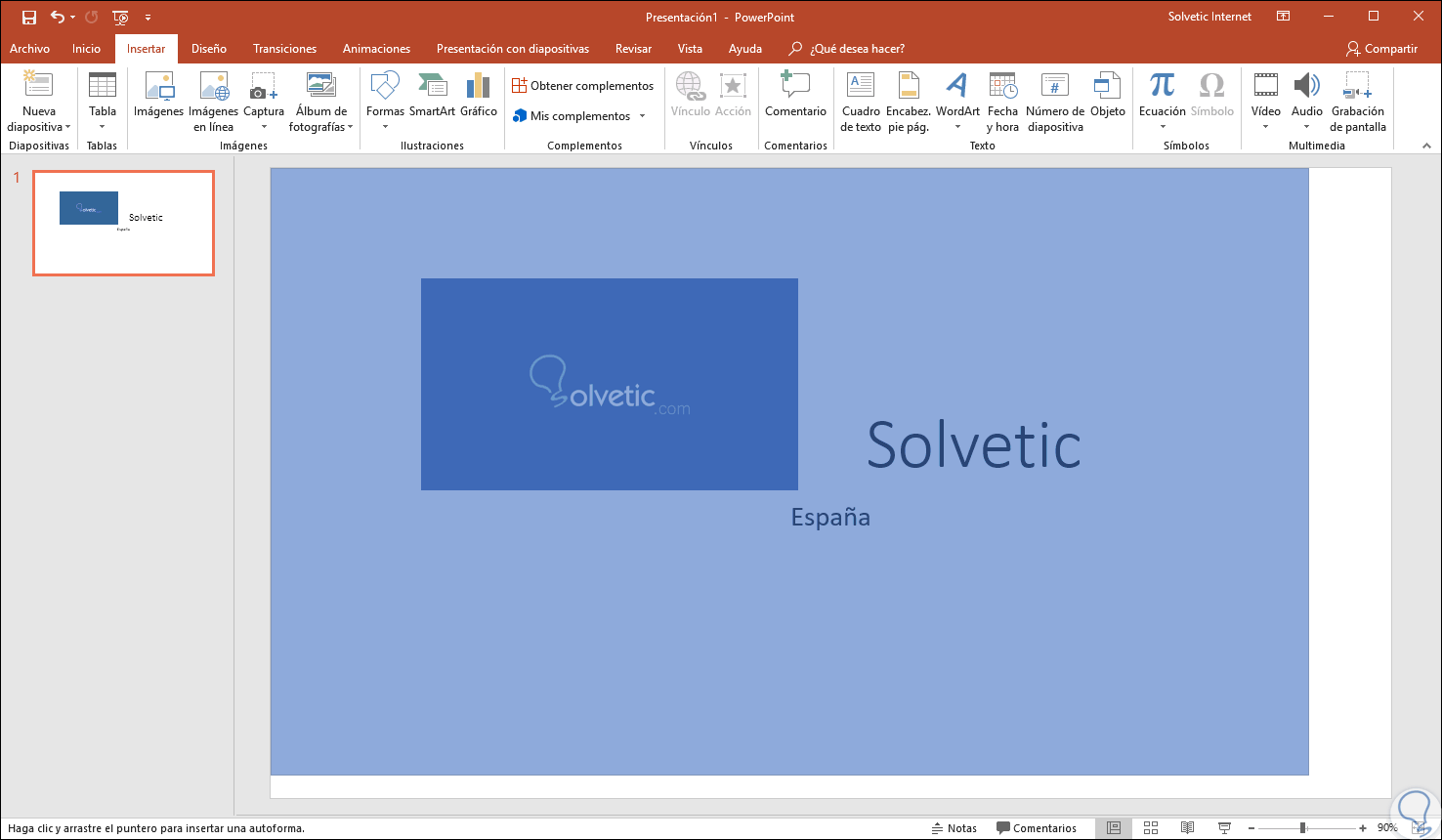The image size is (1442, 840).
Task: Toggle the Comentarios pane
Action: (x=1036, y=828)
